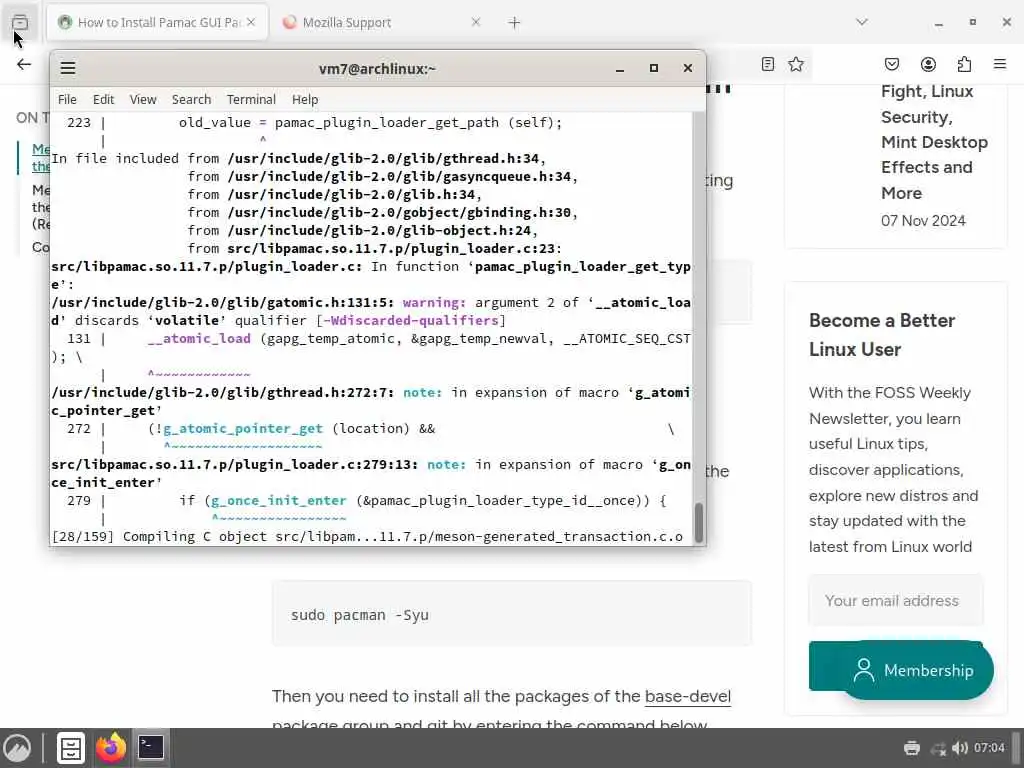The height and width of the screenshot is (768, 1024).
Task: Toggle Firefox reader view icon
Action: 768,64
